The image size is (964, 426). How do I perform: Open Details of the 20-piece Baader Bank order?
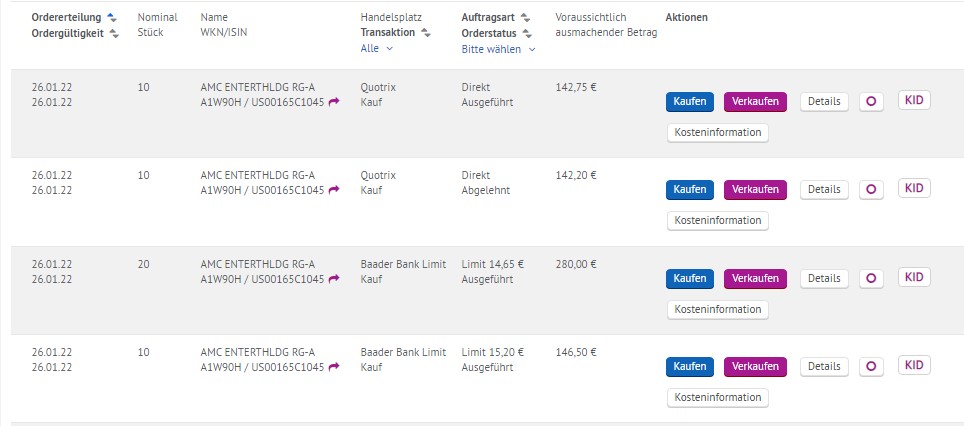pyautogui.click(x=824, y=278)
